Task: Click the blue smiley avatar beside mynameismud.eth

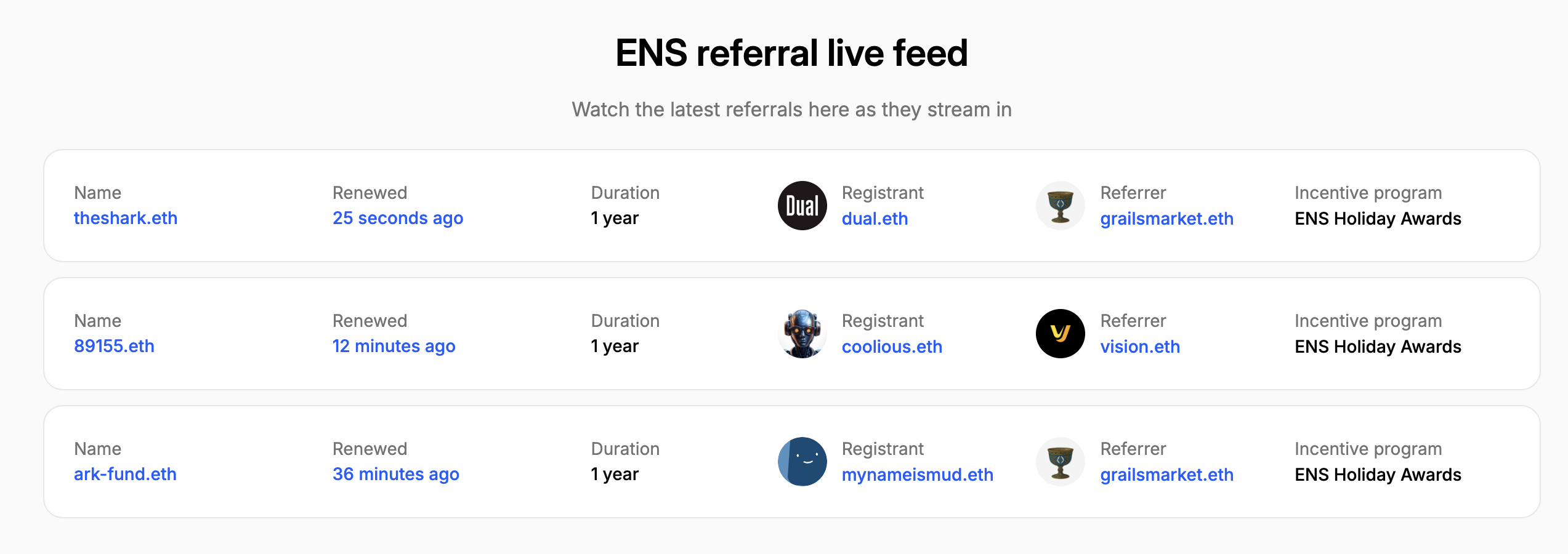Action: pyautogui.click(x=802, y=462)
